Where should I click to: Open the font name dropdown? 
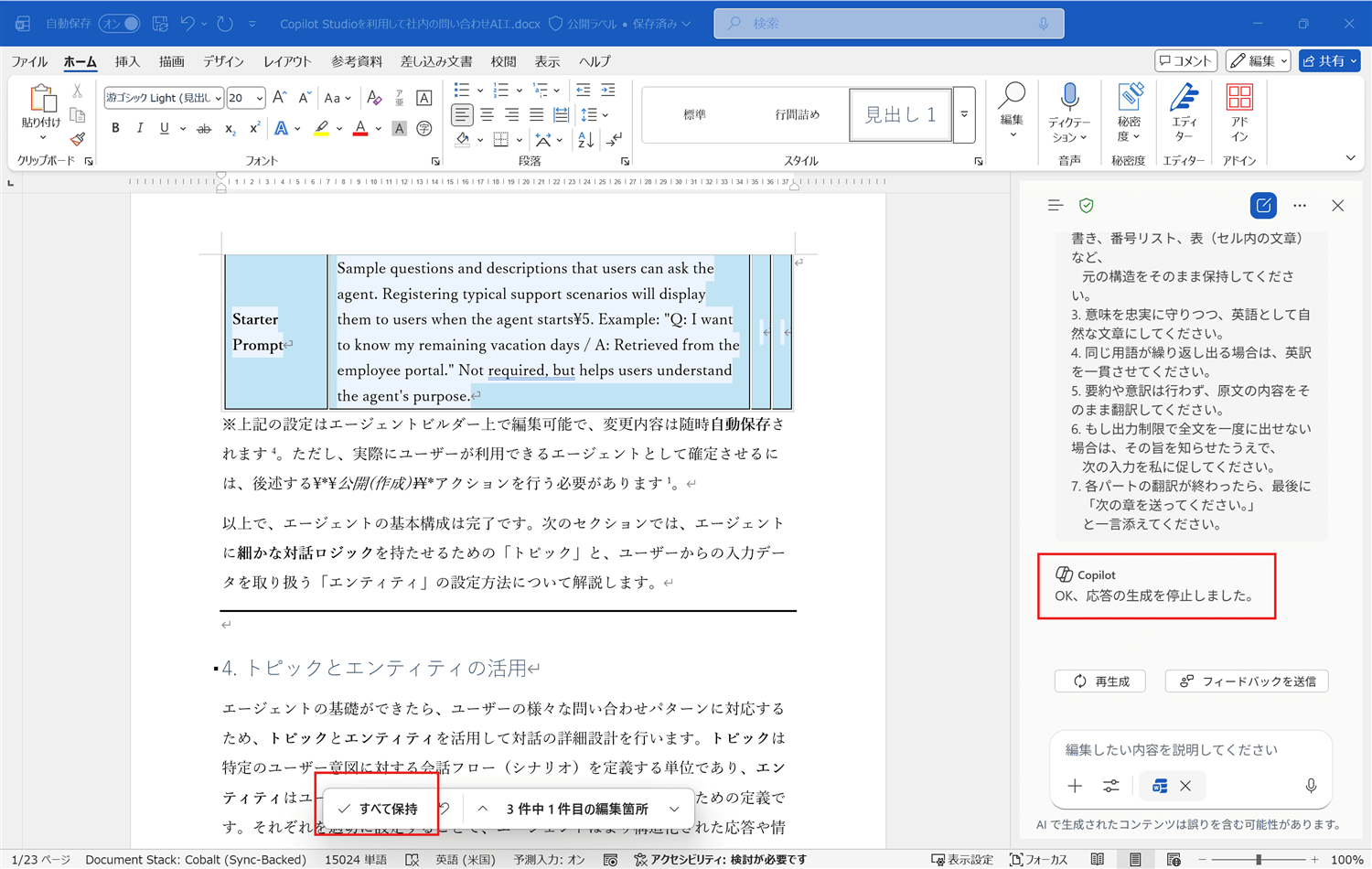click(x=218, y=98)
